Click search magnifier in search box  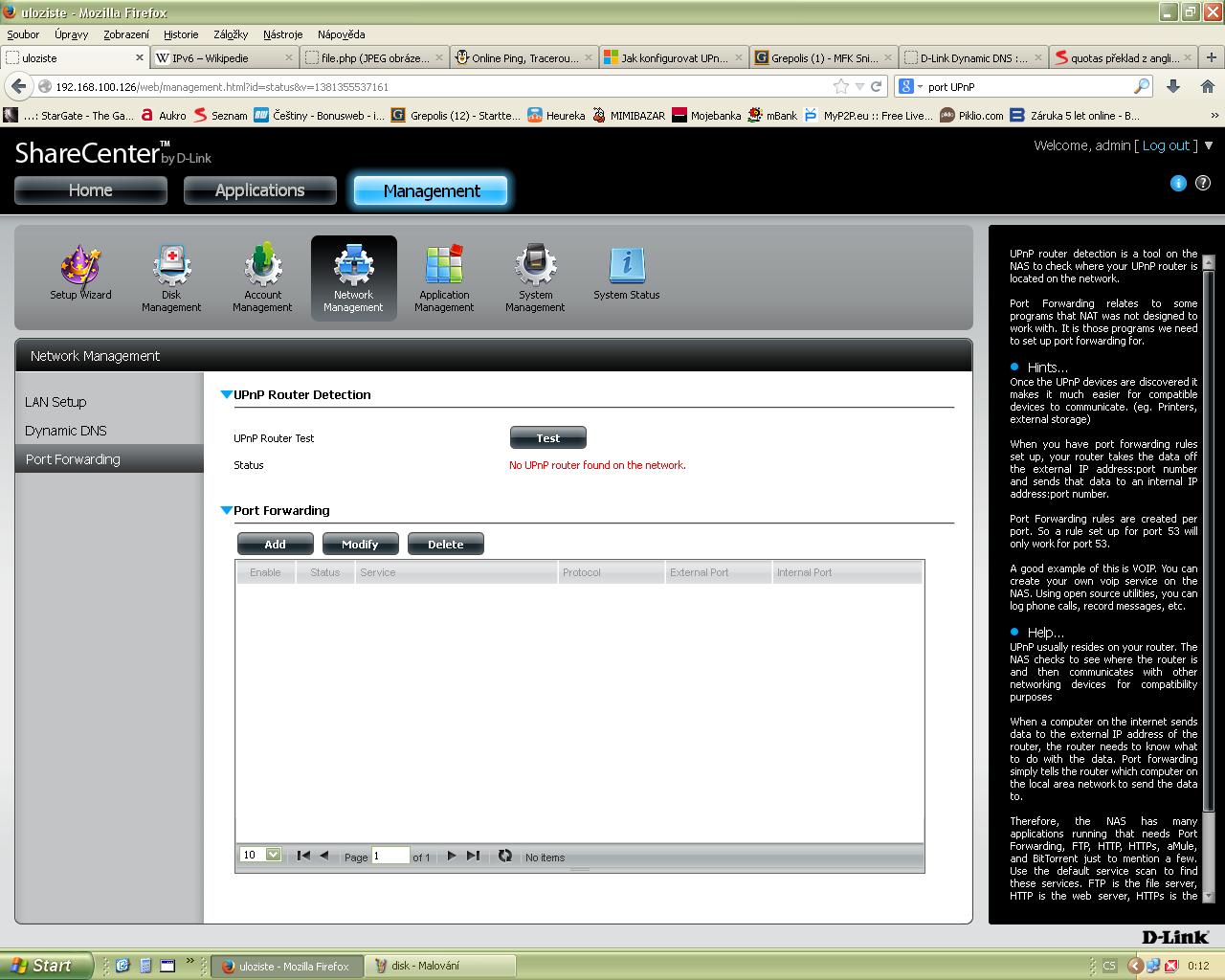click(x=1141, y=86)
